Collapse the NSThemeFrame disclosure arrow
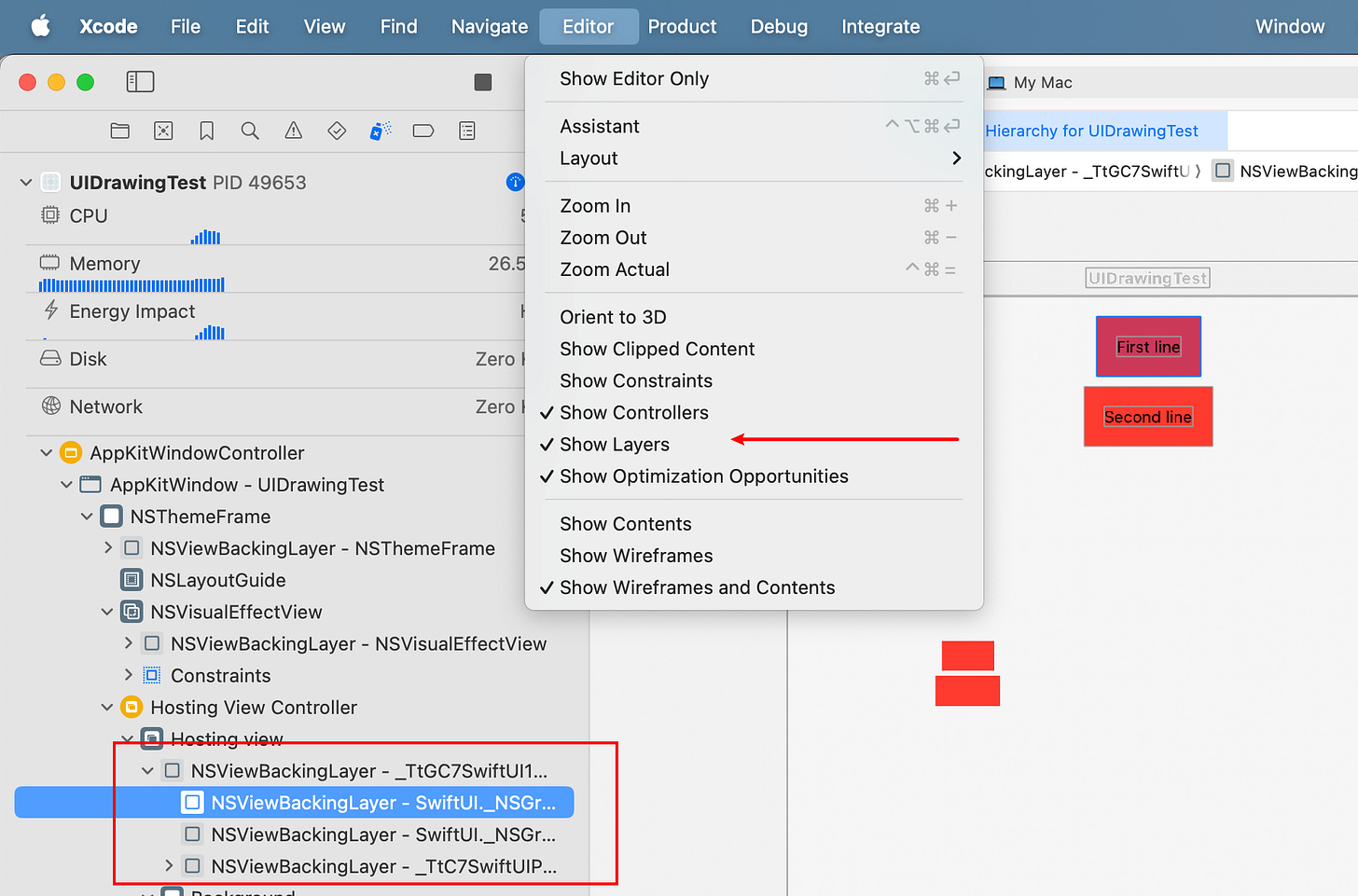1358x896 pixels. click(88, 516)
